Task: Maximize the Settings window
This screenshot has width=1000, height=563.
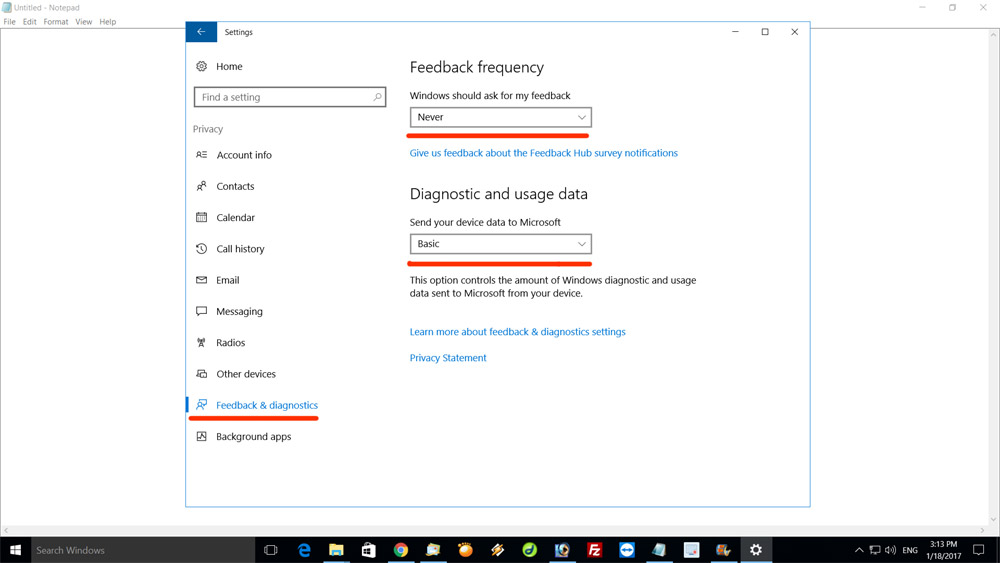Action: (765, 32)
